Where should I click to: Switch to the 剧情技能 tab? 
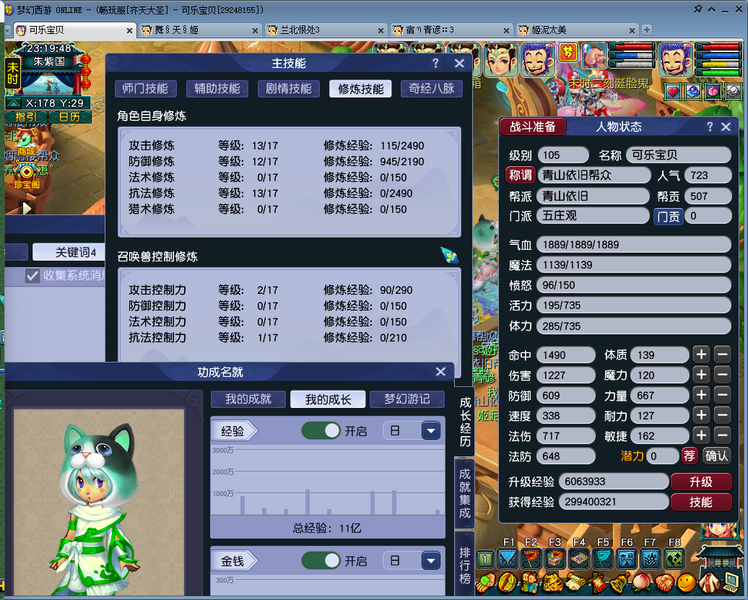click(x=289, y=89)
